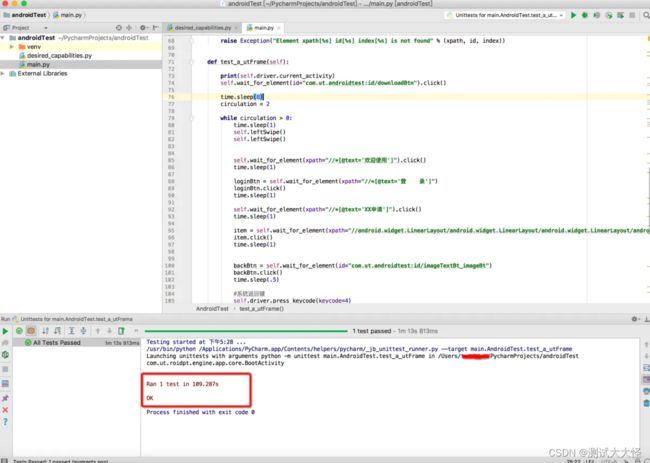Hide the Project tool window
The height and width of the screenshot is (463, 650).
tap(155, 28)
